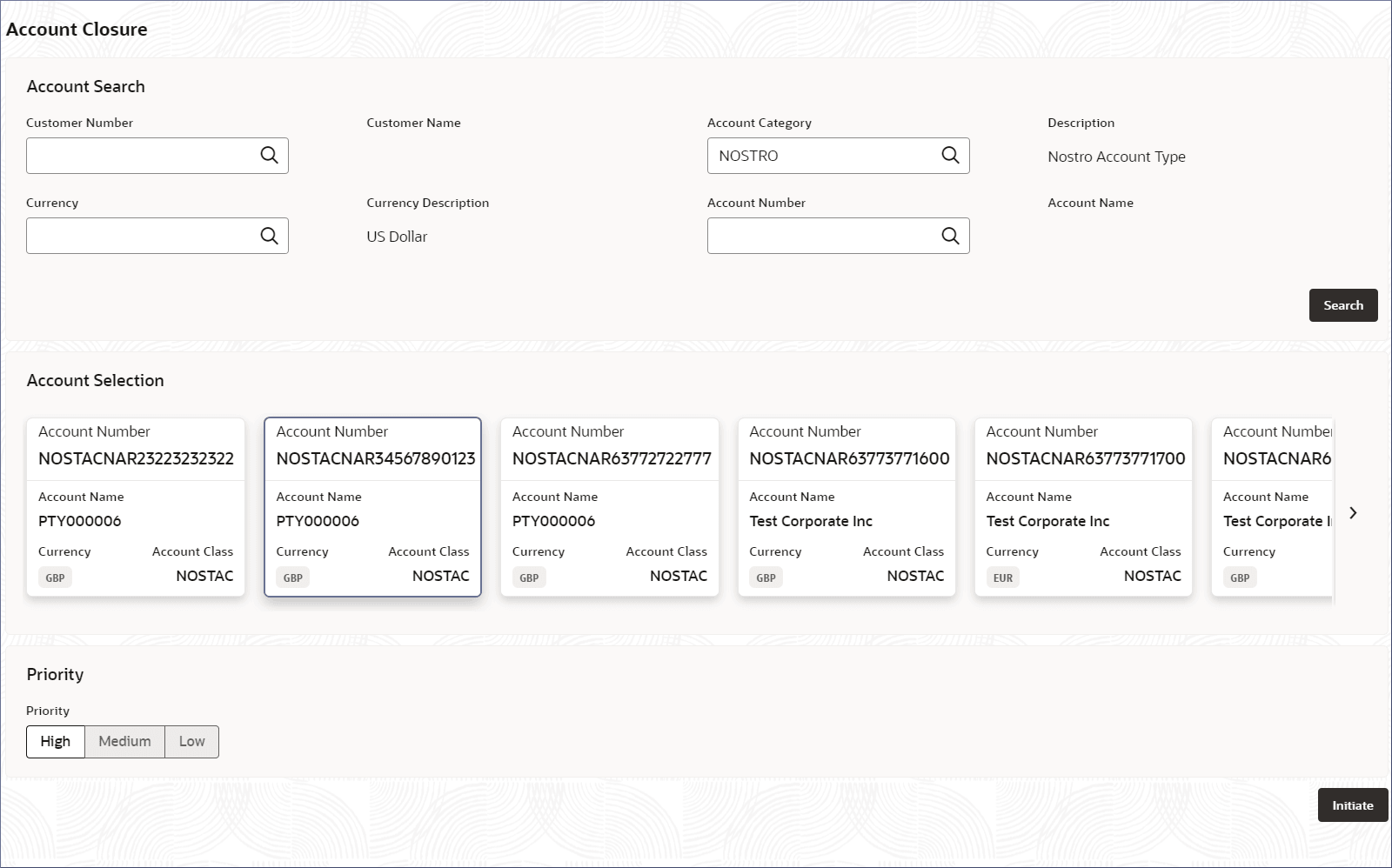Click GBP currency badge on NOSTACNAR63772722777 card

(529, 578)
